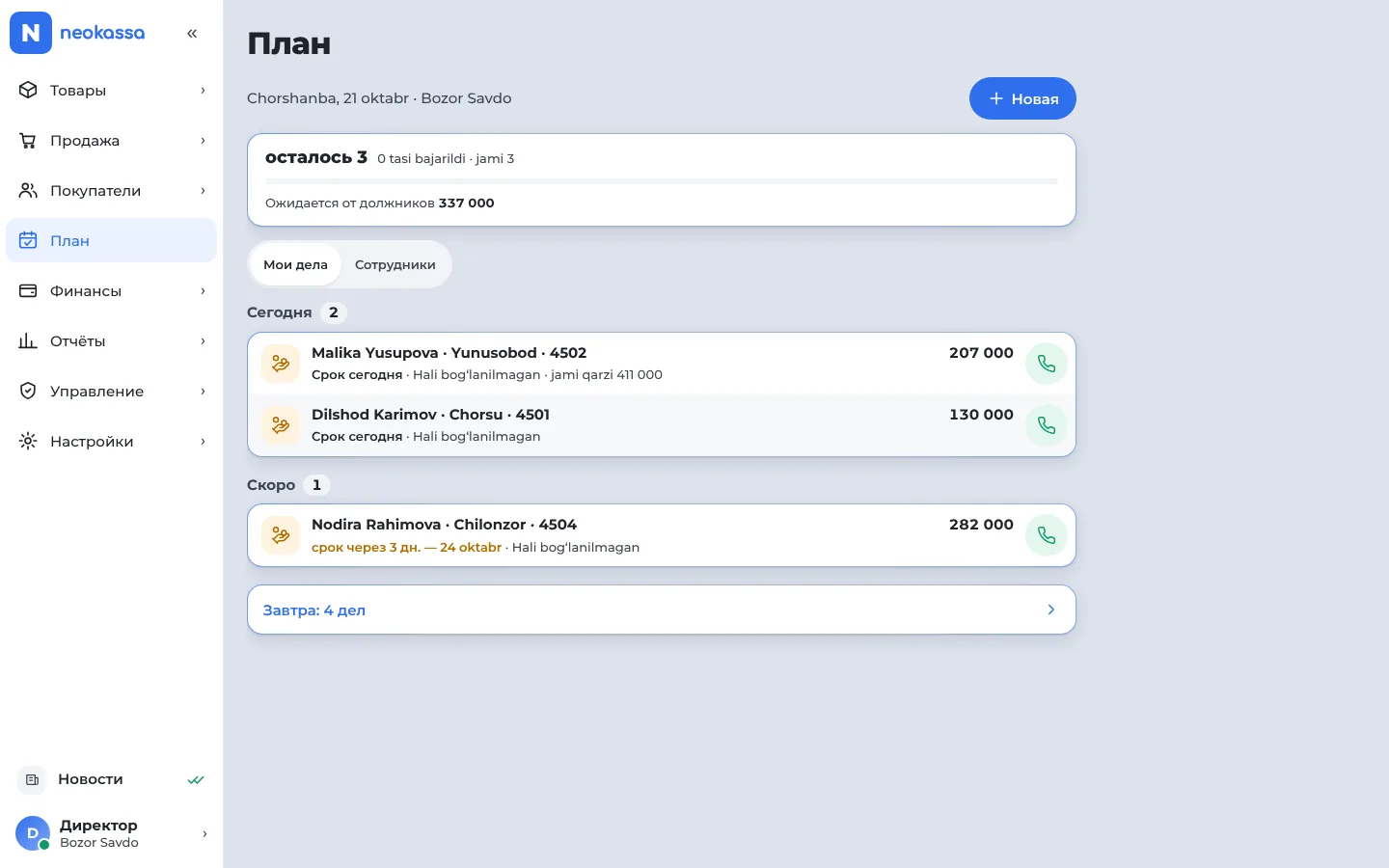Expand the Управление submenu chevron

(203, 392)
